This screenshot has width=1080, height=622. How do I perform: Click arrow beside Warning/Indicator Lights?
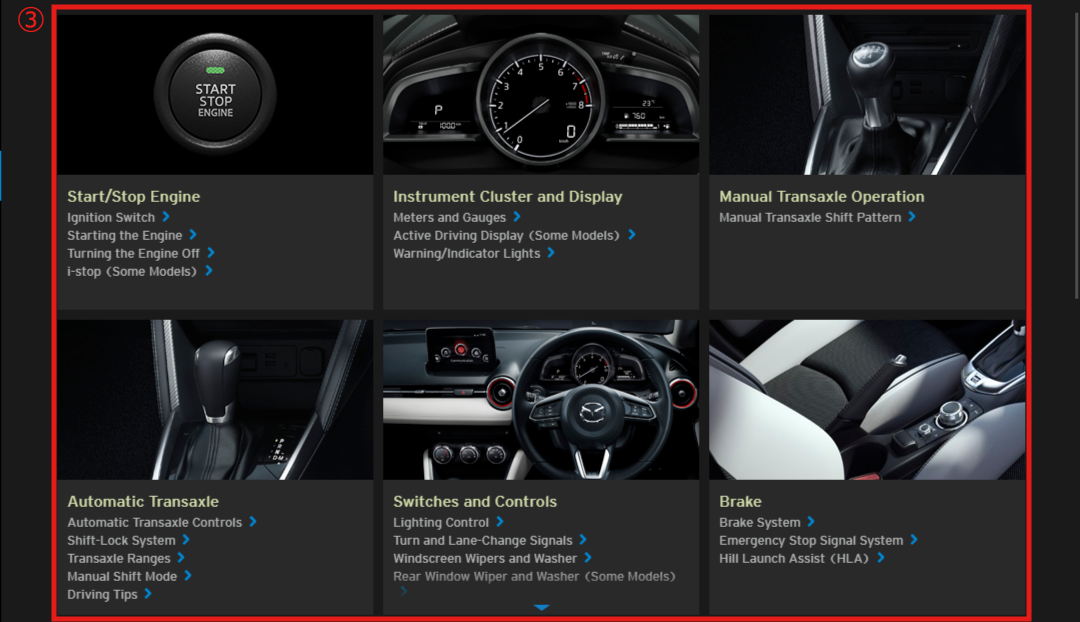(x=551, y=253)
